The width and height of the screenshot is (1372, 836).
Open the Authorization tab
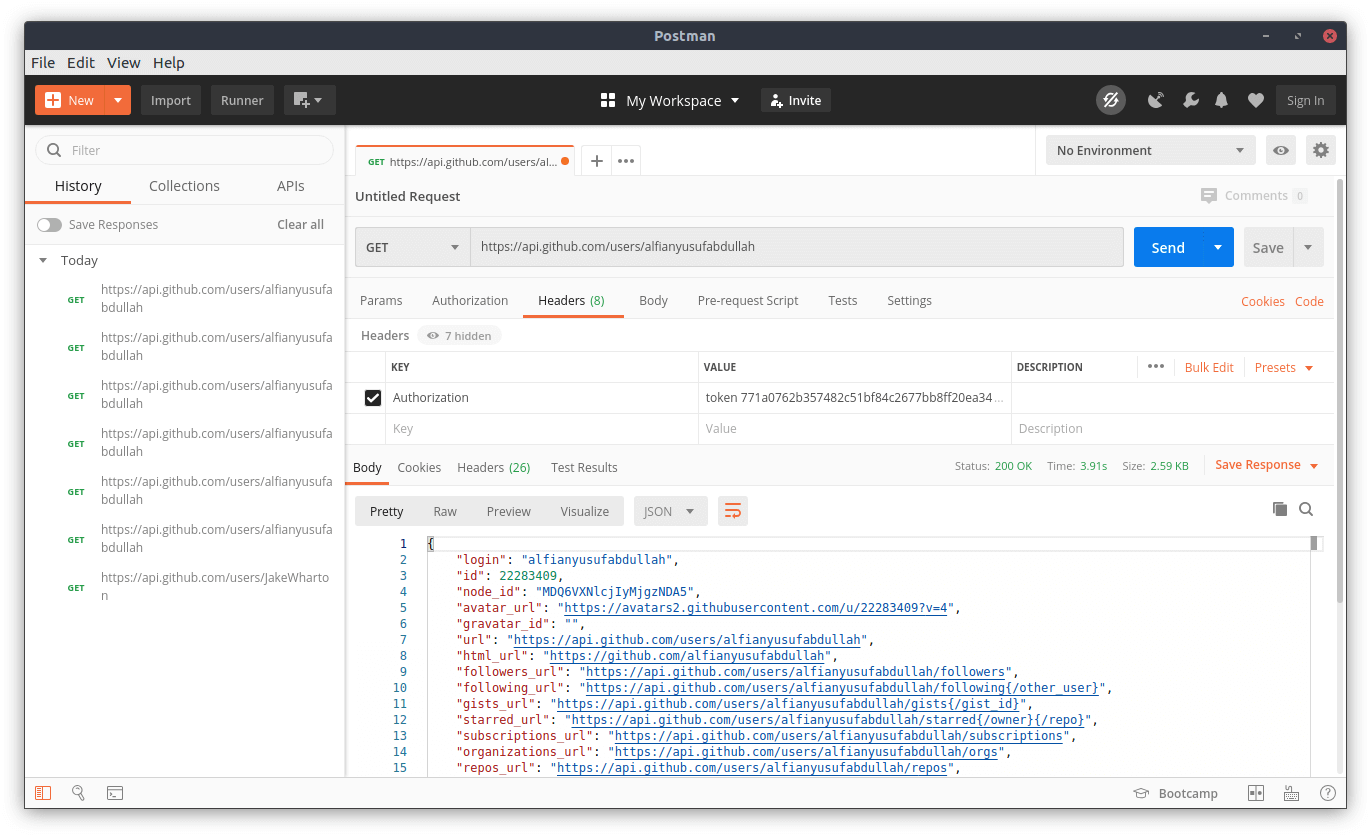[470, 300]
